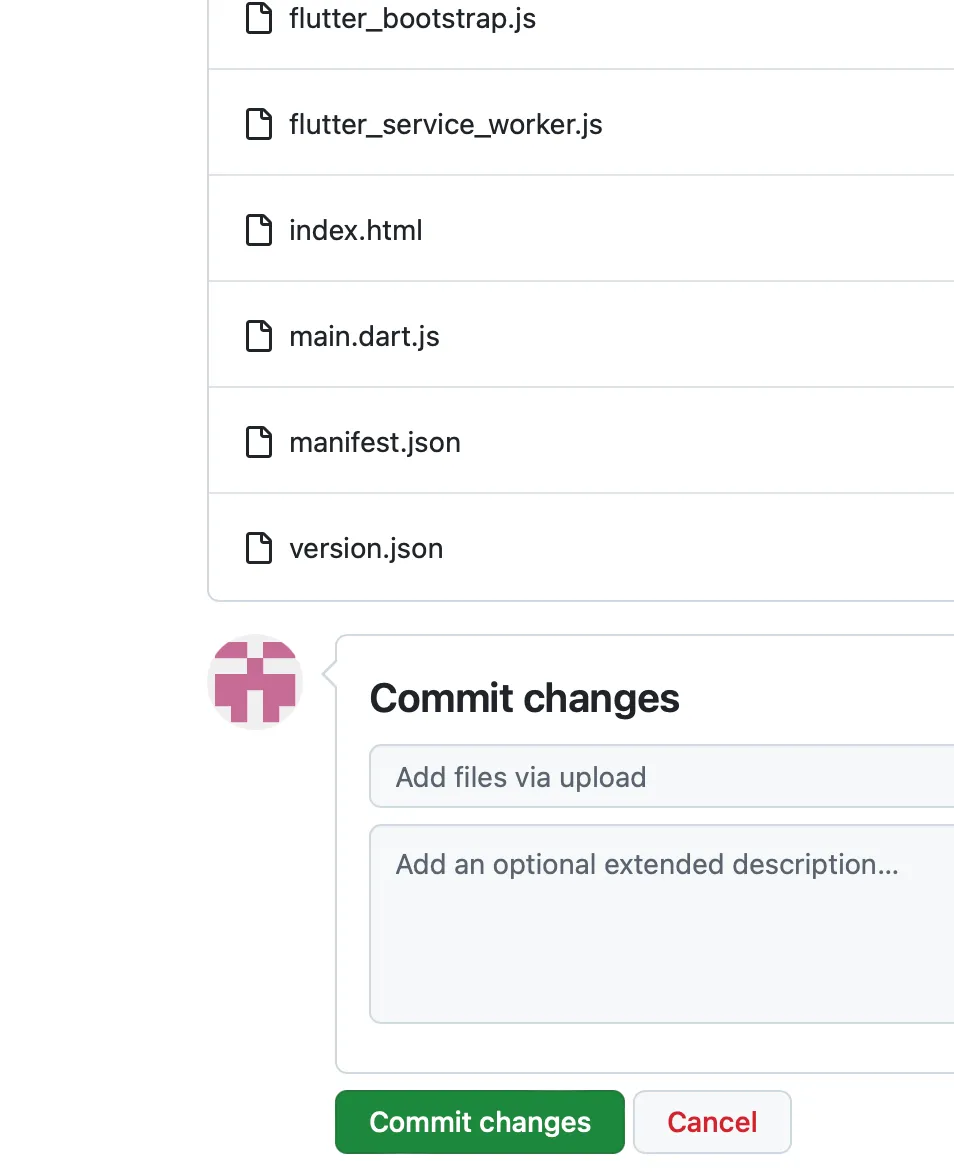Image resolution: width=954 pixels, height=1176 pixels.
Task: Click the manifest.json filename text
Action: [x=374, y=443]
